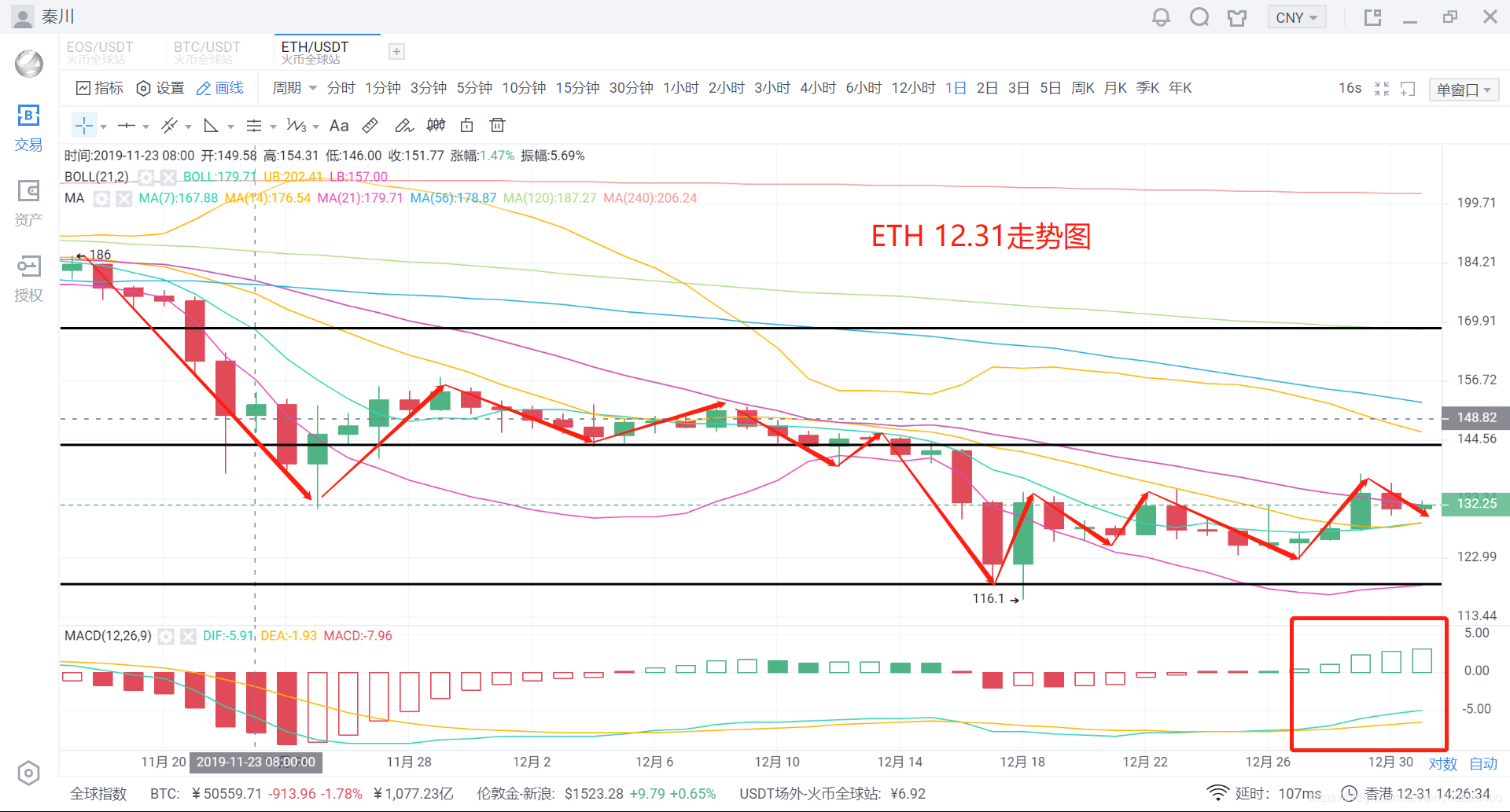Toggle the lock drawings icon
The width and height of the screenshot is (1510, 812).
pos(466,126)
